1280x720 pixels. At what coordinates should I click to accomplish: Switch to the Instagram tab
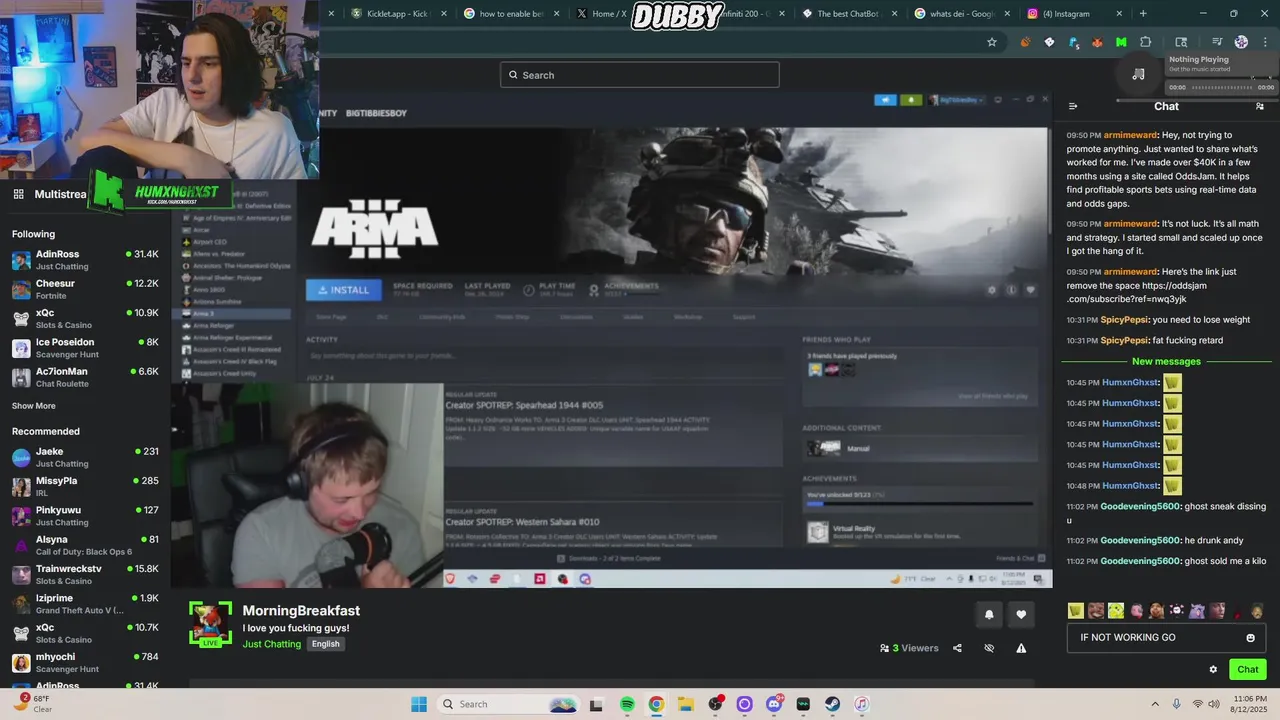pyautogui.click(x=1074, y=14)
